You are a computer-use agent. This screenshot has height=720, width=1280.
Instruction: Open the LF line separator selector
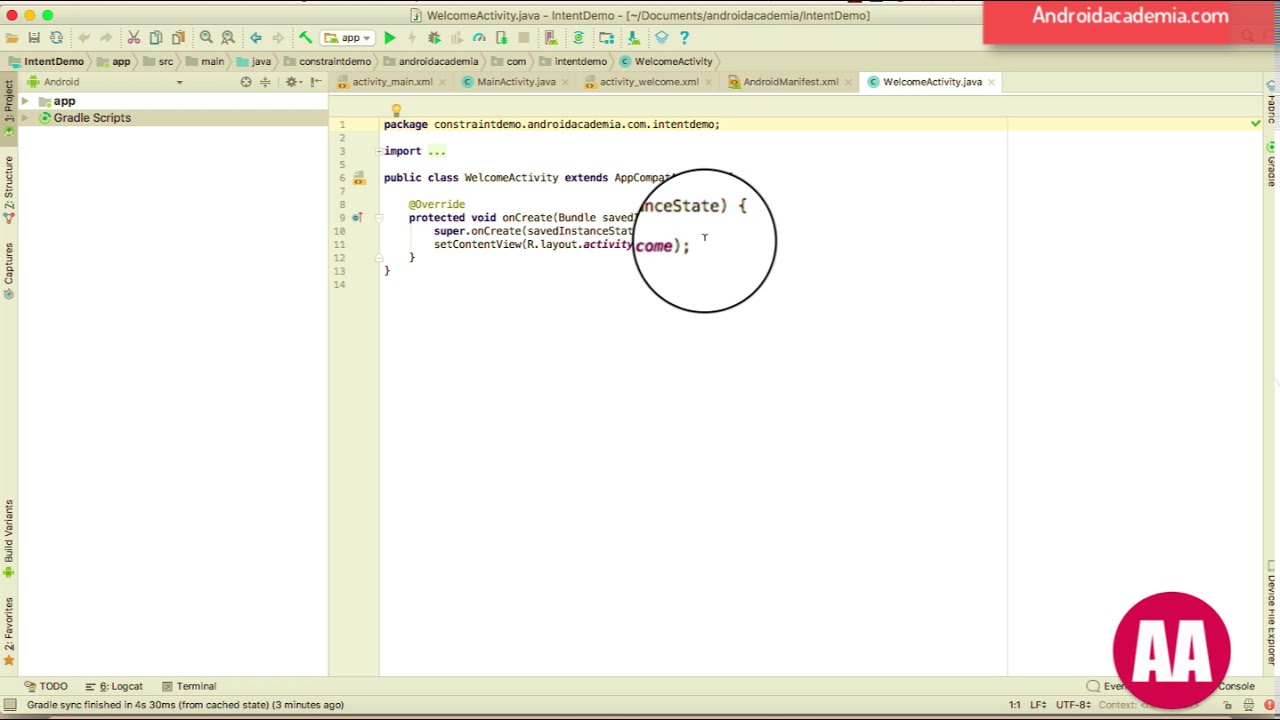coord(1038,705)
